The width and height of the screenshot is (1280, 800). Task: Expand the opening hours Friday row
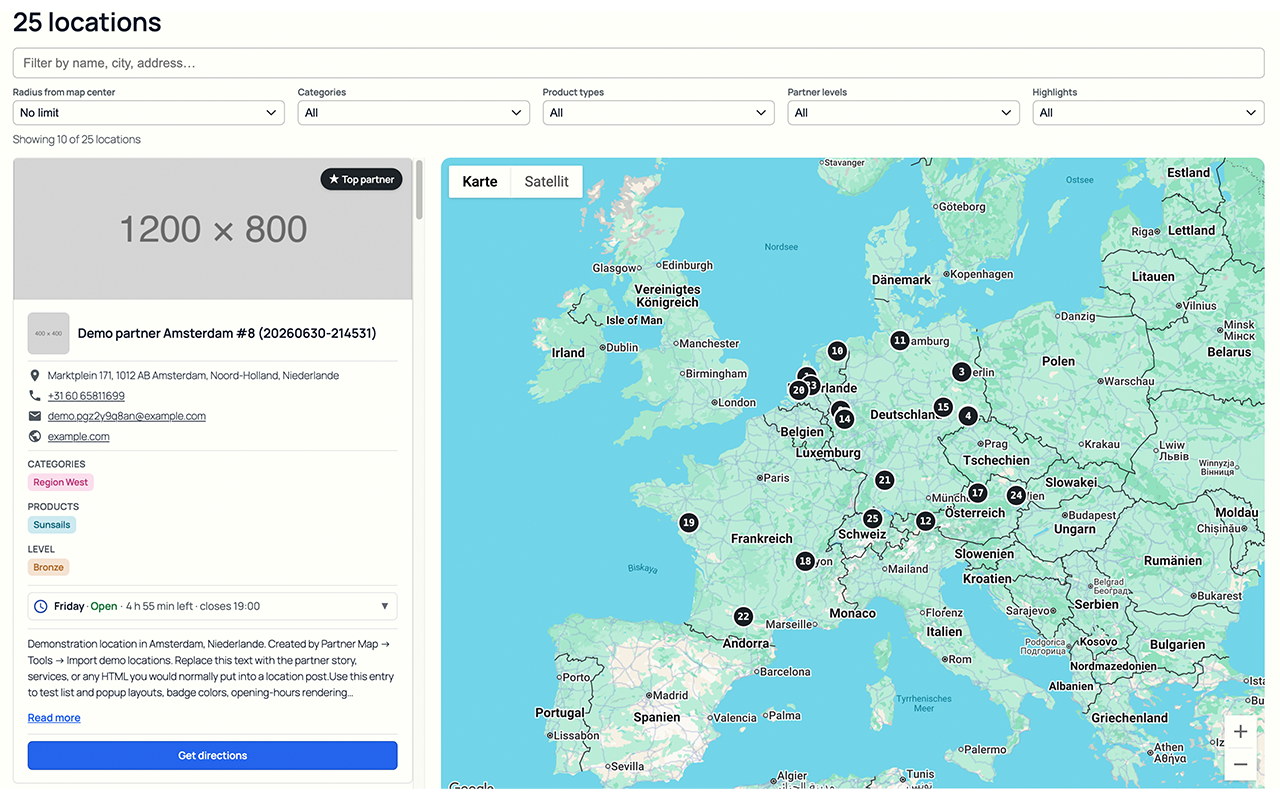pos(212,606)
